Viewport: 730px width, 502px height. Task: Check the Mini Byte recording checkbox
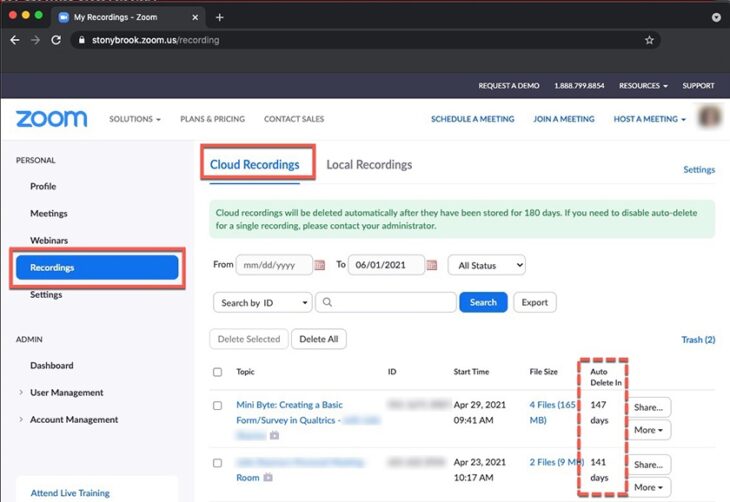pos(218,406)
